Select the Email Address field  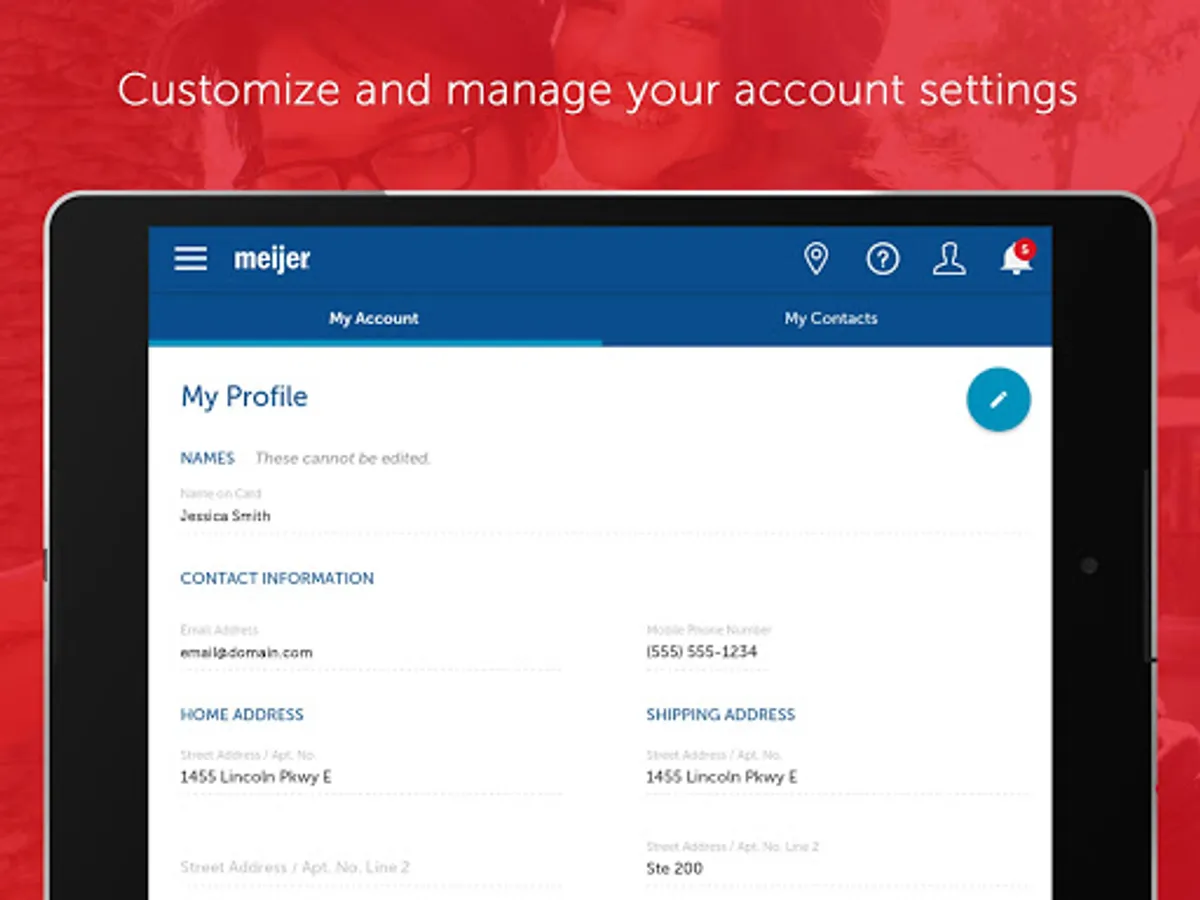point(371,645)
